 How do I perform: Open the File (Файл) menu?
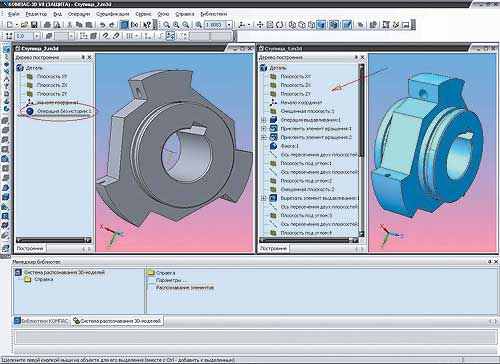13,14
